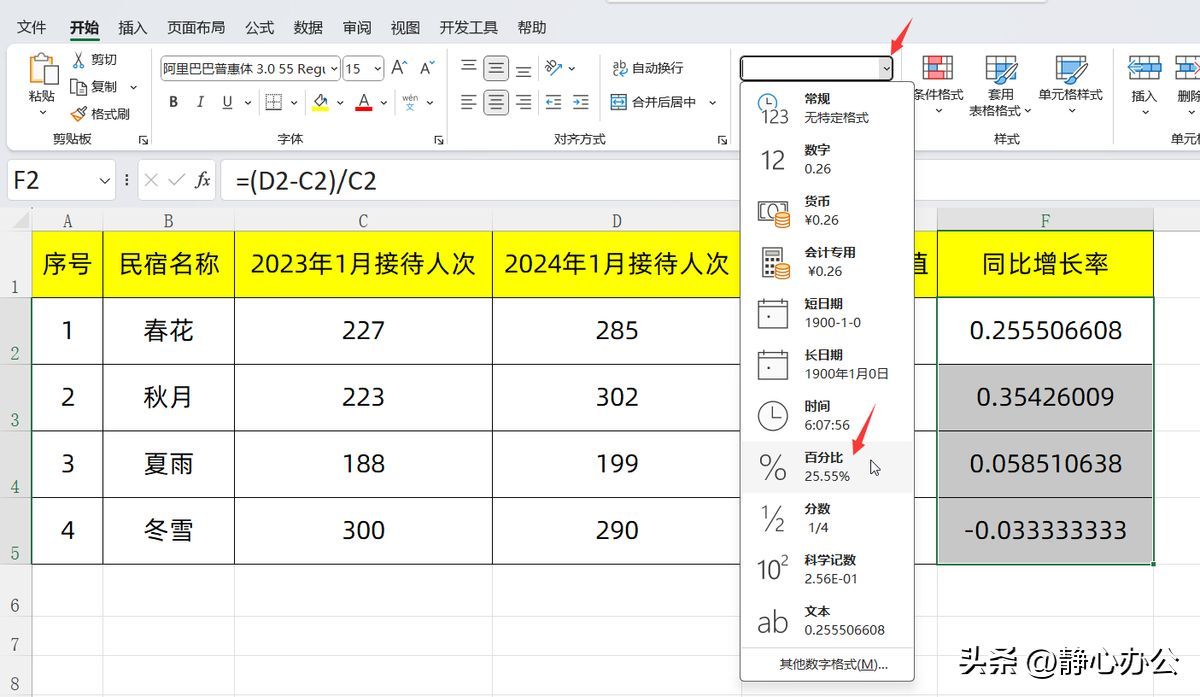
Task: Click the red font color swatch
Action: pos(363,104)
